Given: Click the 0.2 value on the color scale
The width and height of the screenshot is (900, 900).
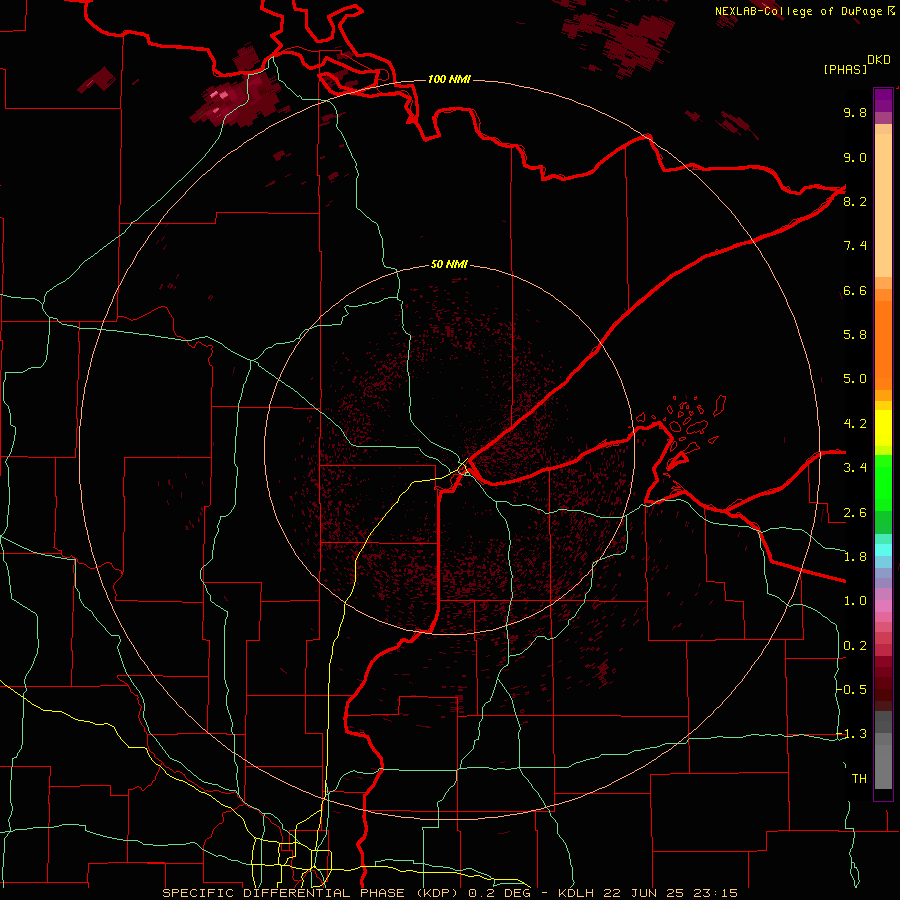Looking at the screenshot, I should coord(855,646).
